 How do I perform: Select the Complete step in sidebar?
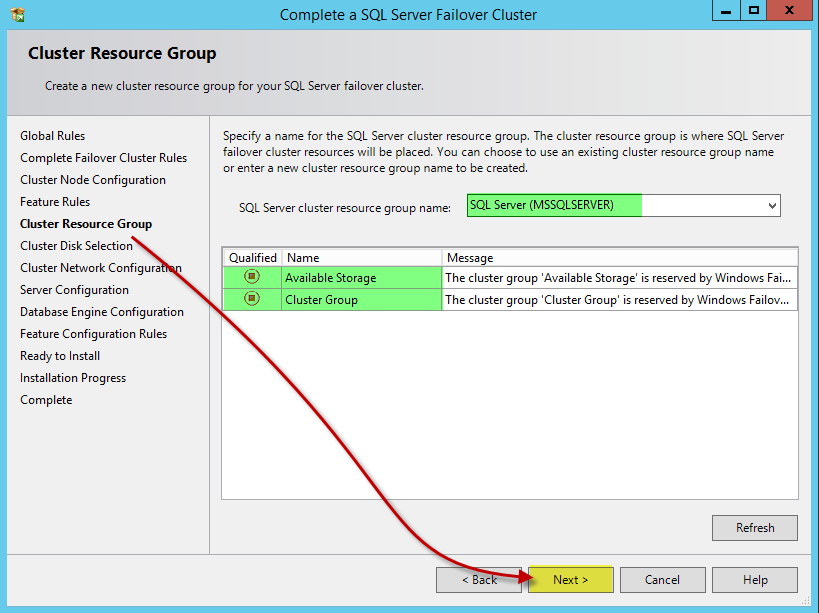tap(46, 400)
